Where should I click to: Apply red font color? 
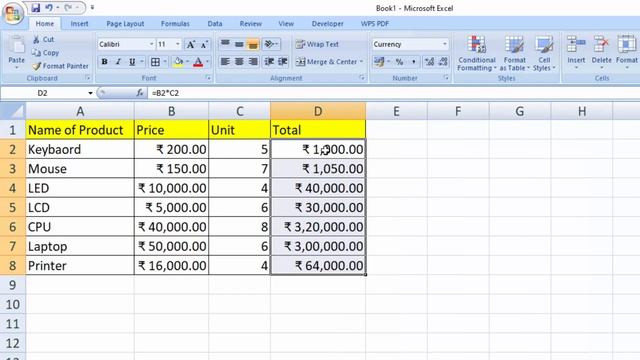click(198, 62)
